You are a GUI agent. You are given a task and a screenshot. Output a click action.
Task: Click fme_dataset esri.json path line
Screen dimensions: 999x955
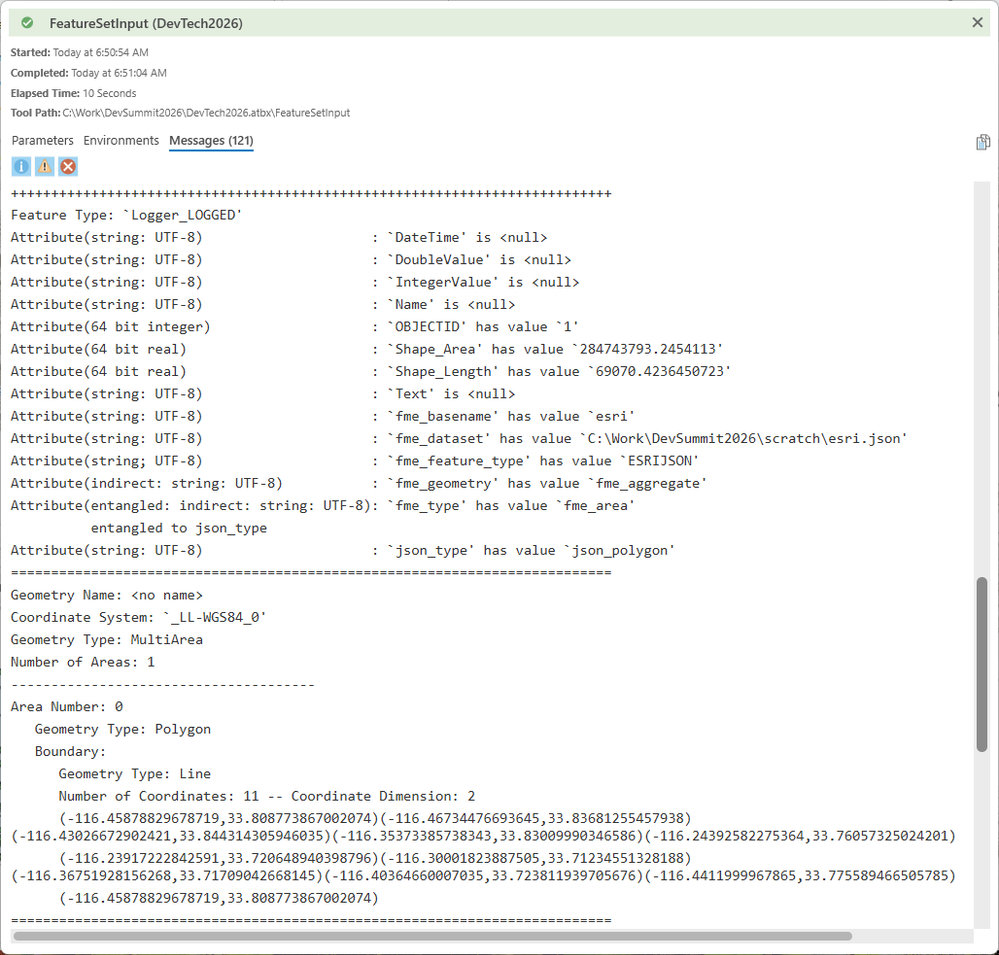[x=459, y=438]
